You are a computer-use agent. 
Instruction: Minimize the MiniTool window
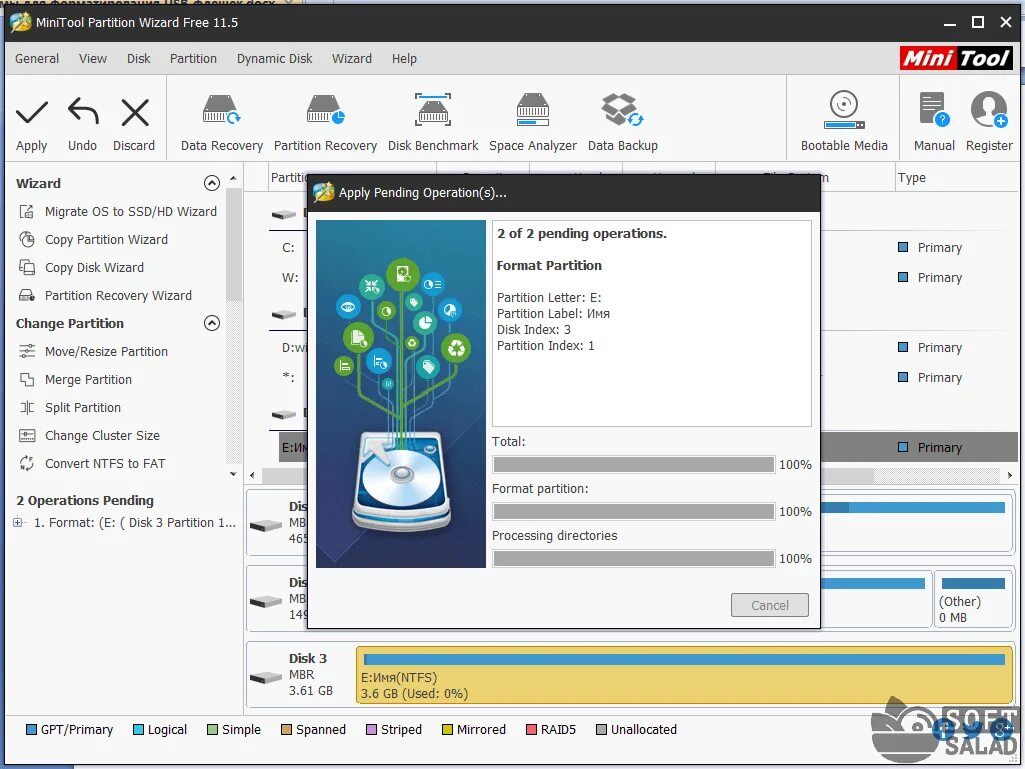tap(950, 23)
